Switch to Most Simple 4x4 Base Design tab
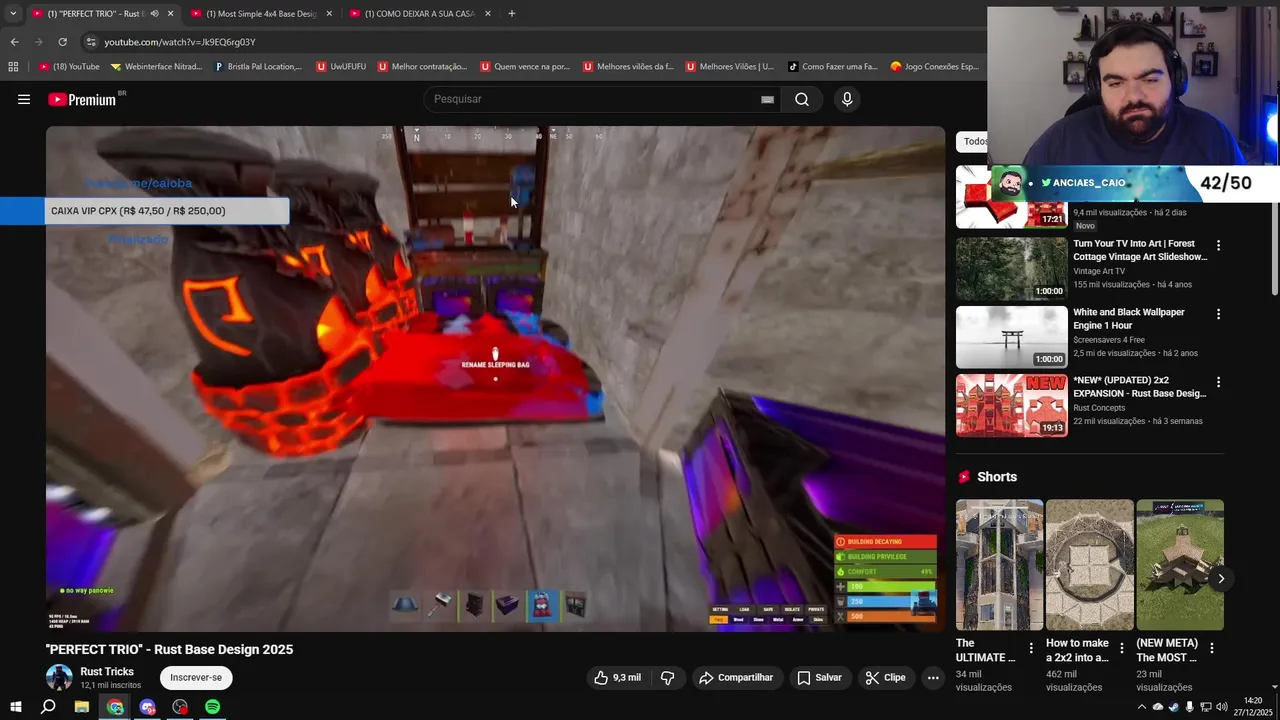Viewport: 1280px width, 720px height. pyautogui.click(x=260, y=14)
